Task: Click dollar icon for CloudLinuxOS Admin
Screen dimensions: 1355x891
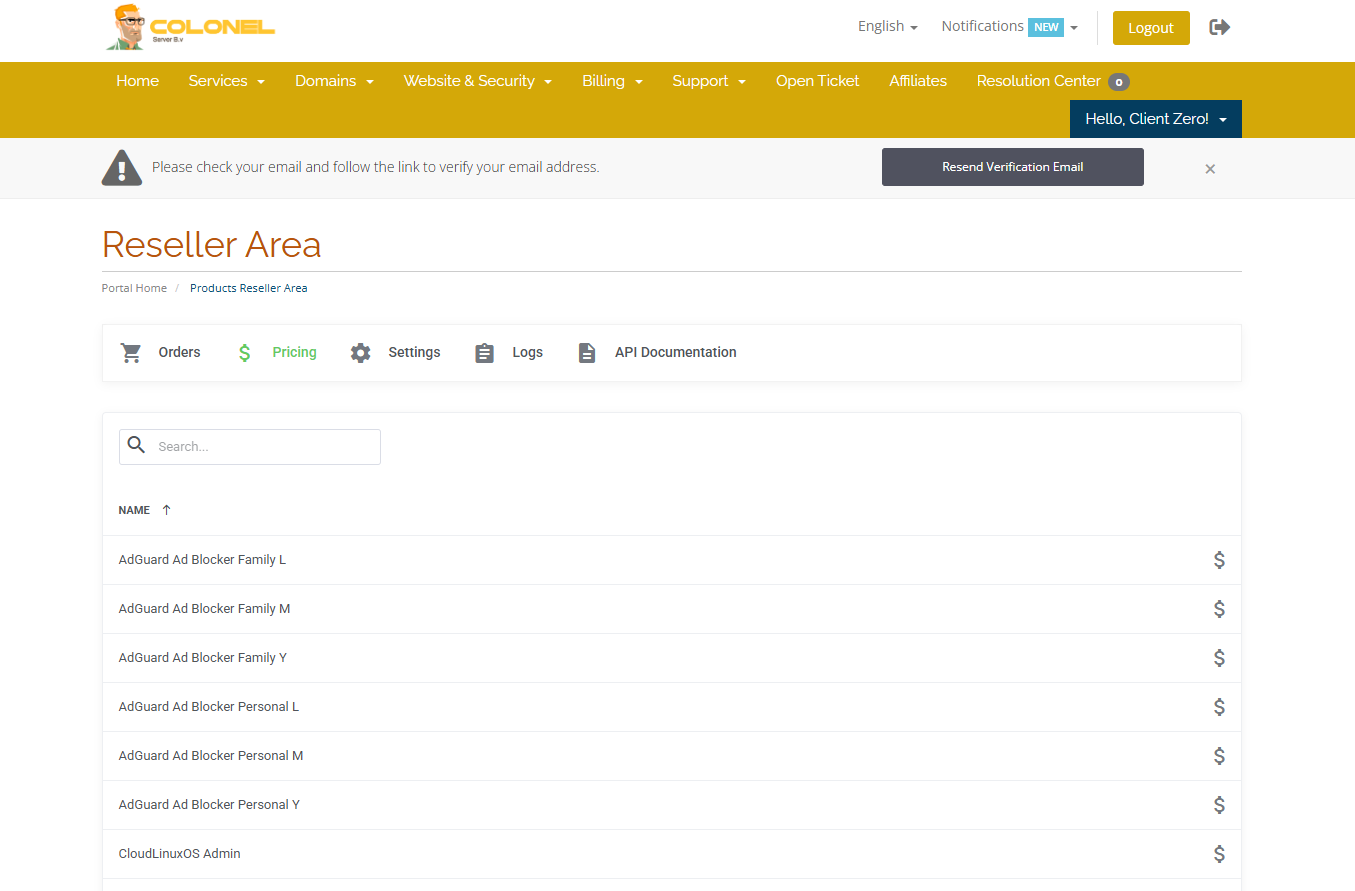Action: pos(1219,854)
